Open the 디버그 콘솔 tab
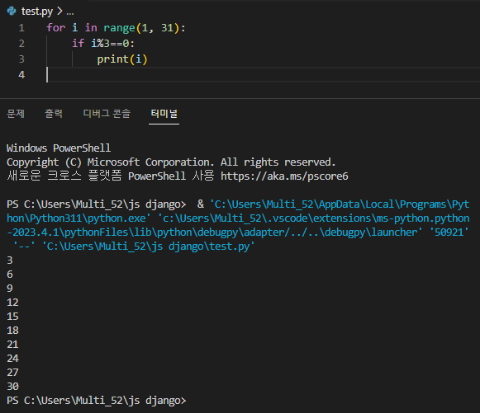480x413 pixels. 107,114
